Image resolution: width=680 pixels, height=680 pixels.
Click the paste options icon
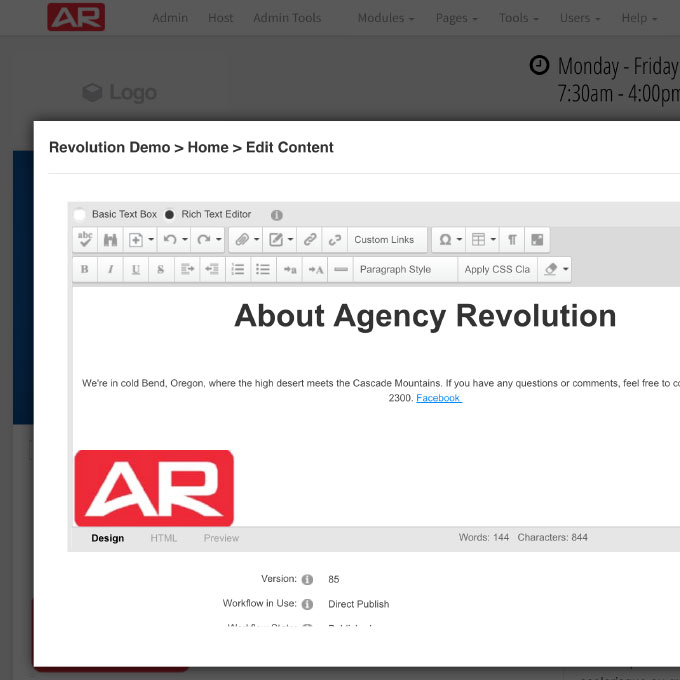[x=136, y=239]
